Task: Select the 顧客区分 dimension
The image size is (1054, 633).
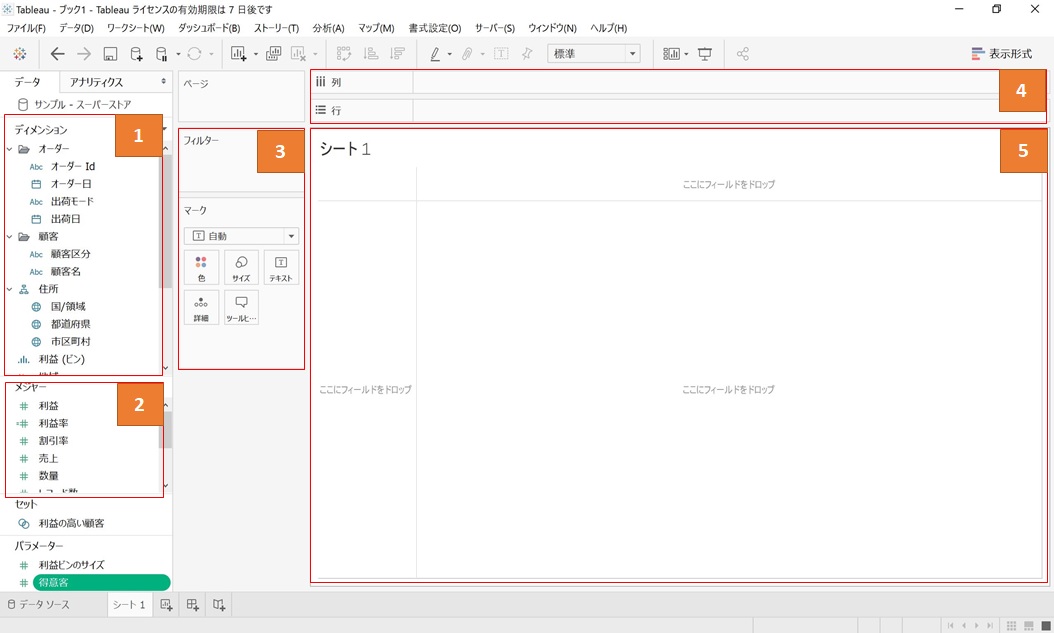Action: click(x=71, y=254)
